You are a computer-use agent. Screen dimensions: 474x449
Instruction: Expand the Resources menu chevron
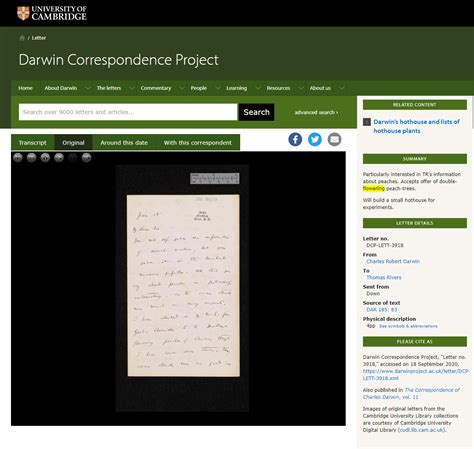(301, 88)
